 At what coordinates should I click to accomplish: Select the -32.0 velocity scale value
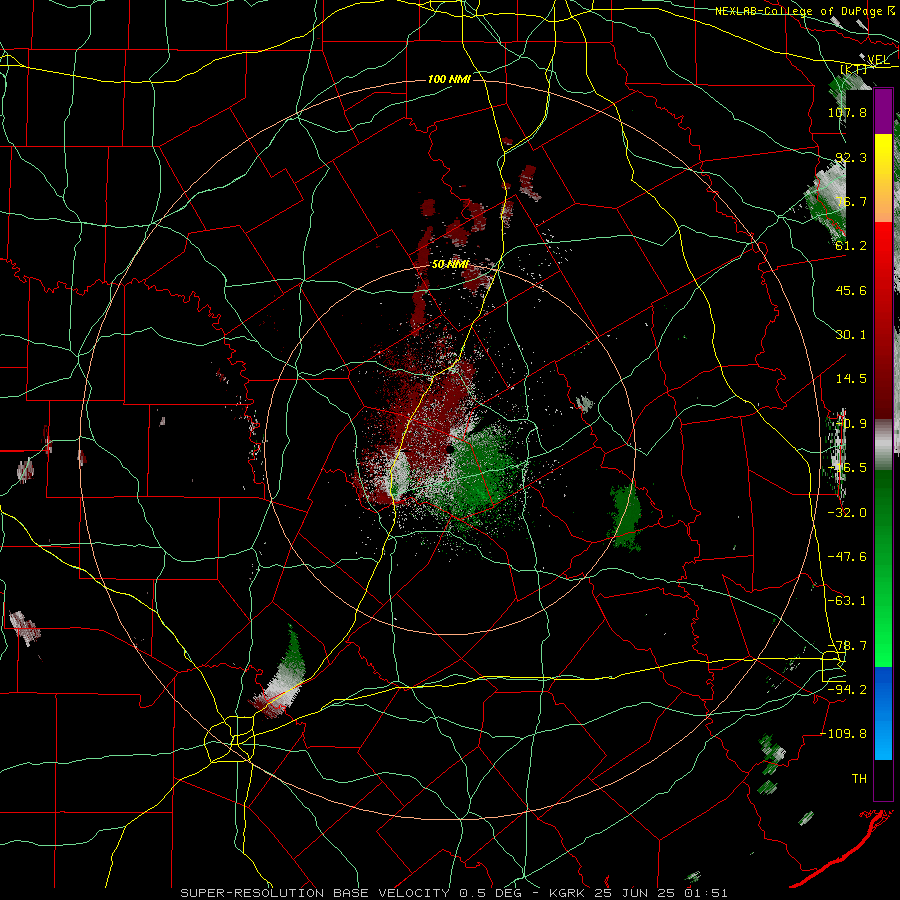click(847, 513)
